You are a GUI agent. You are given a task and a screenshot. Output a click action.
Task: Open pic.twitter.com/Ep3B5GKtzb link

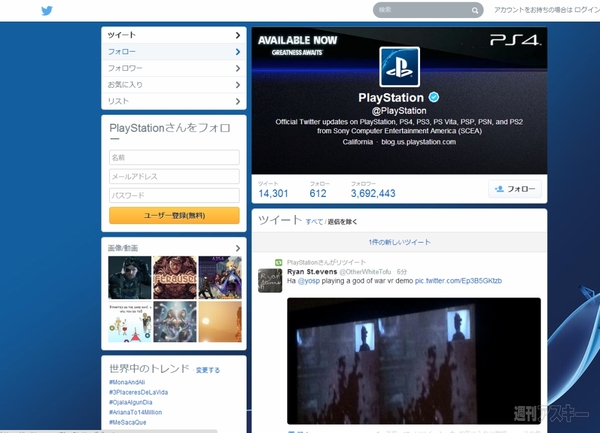pyautogui.click(x=458, y=281)
